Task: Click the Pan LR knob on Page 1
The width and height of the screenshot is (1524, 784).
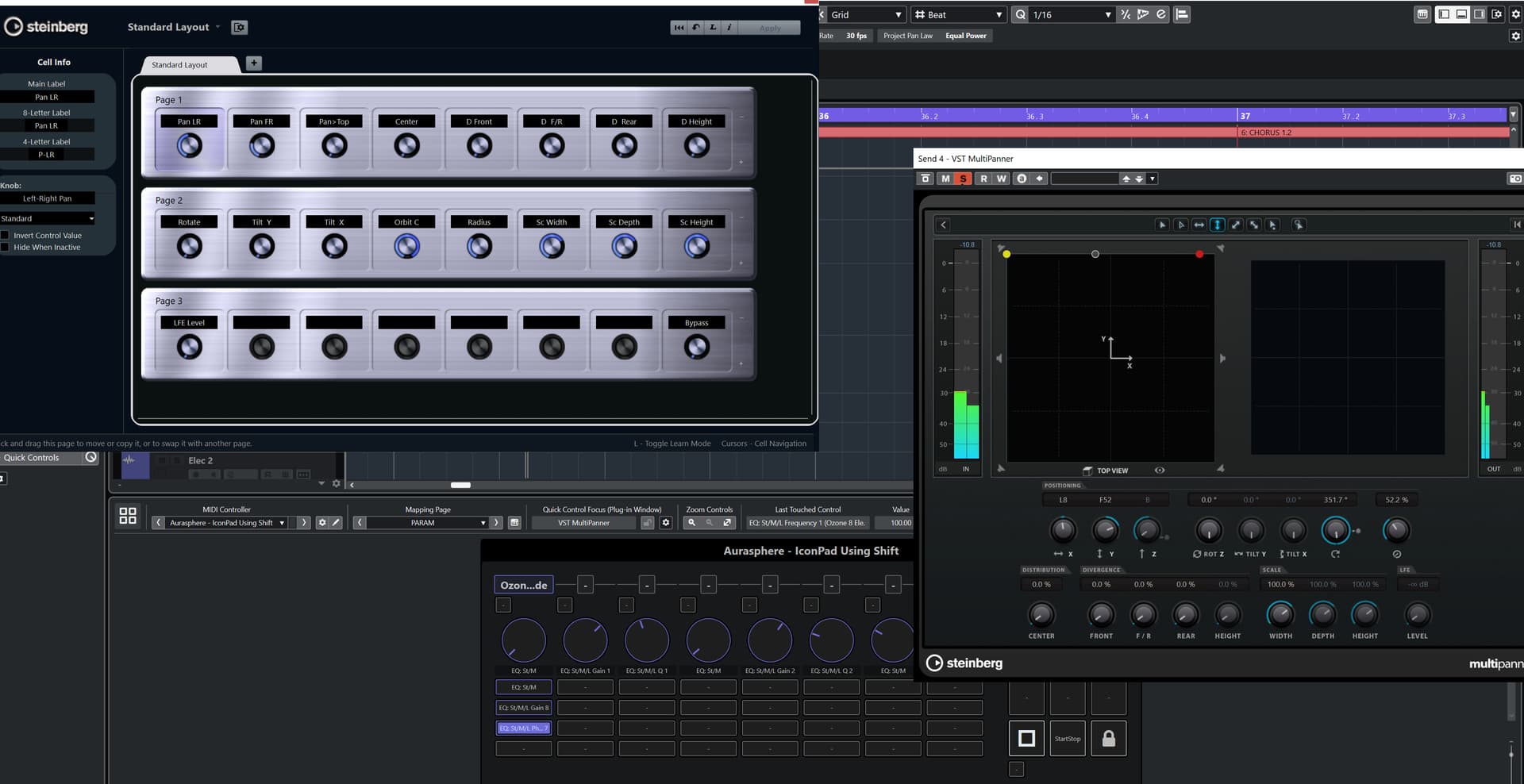Action: pos(189,146)
